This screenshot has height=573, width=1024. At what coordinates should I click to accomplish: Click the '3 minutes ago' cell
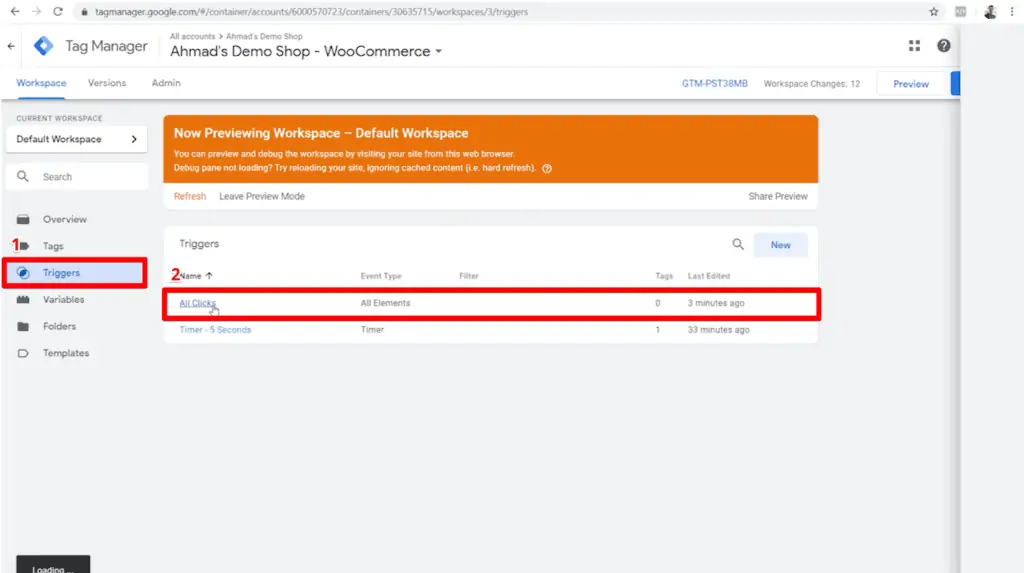point(716,303)
